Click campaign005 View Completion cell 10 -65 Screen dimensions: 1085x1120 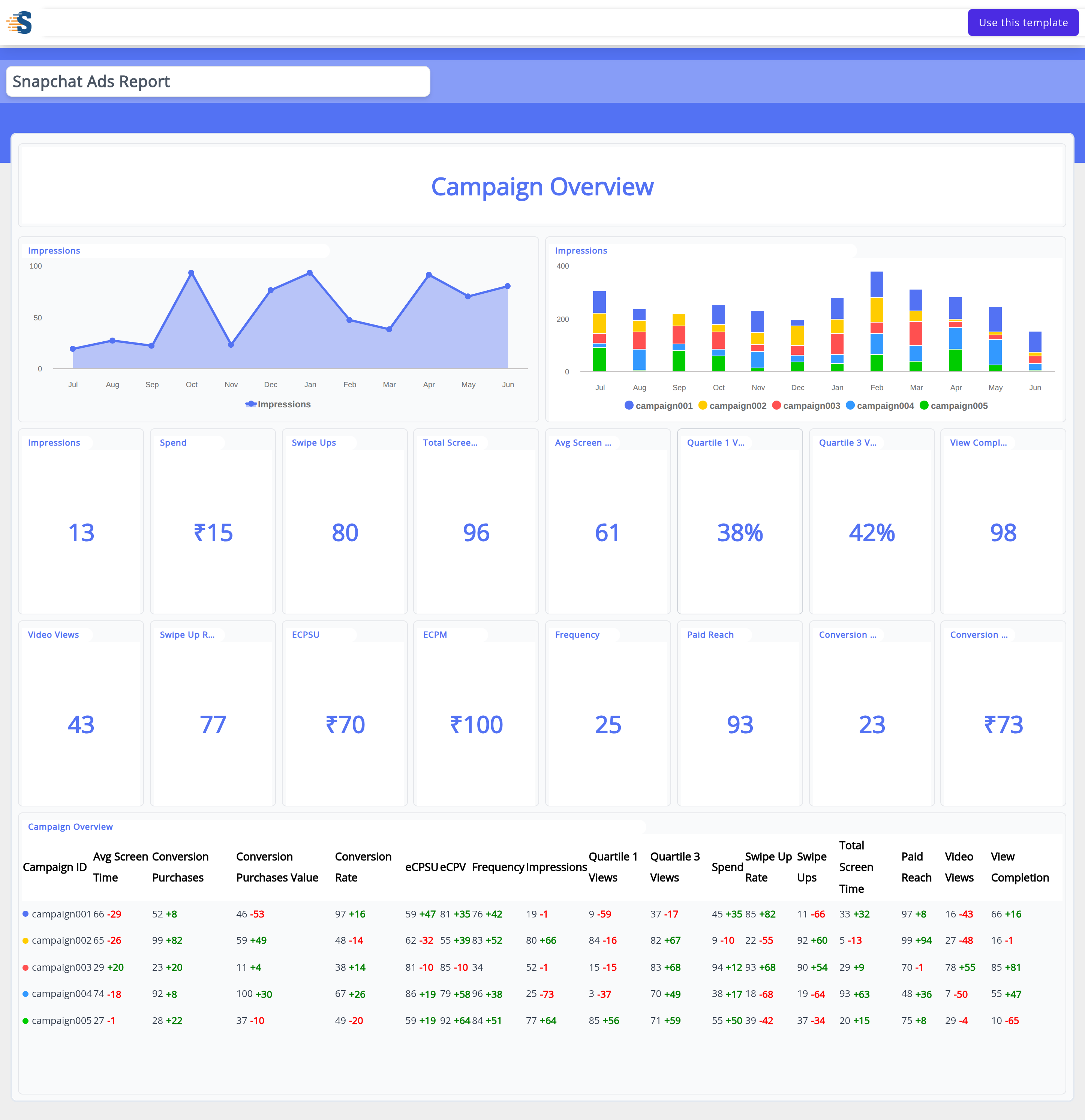[1005, 1020]
